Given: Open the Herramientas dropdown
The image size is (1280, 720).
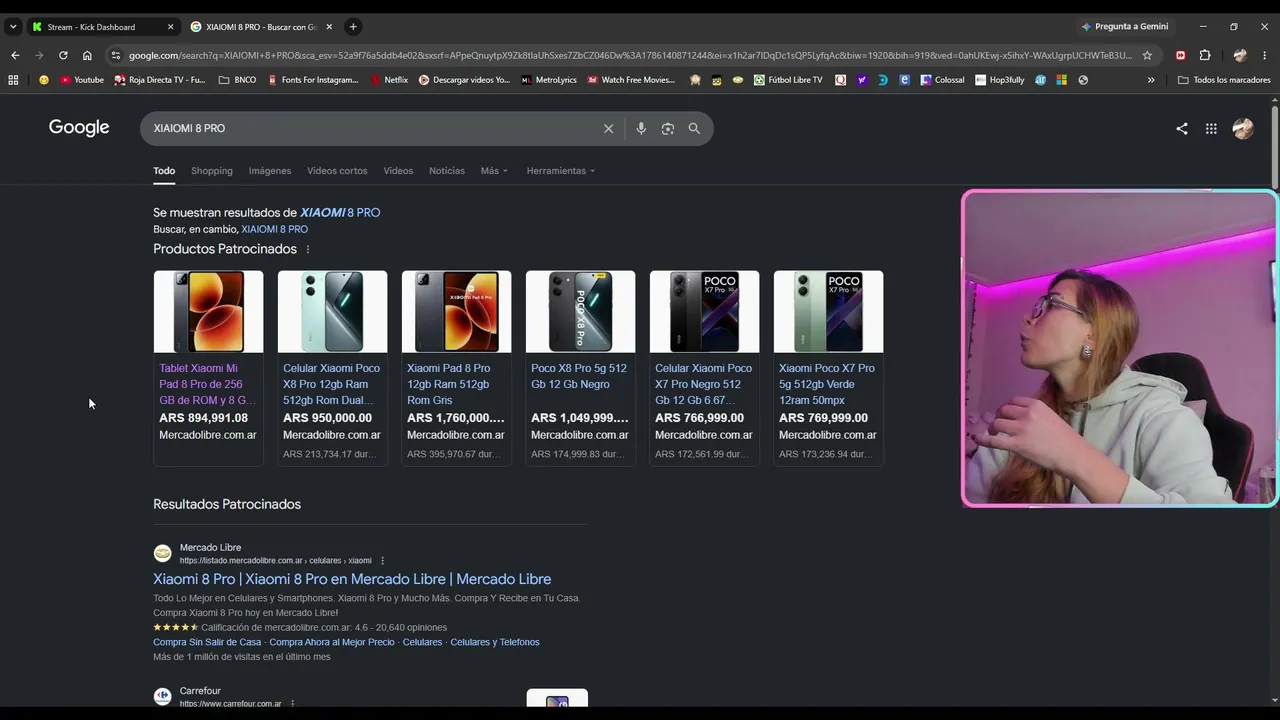Looking at the screenshot, I should click(x=561, y=171).
